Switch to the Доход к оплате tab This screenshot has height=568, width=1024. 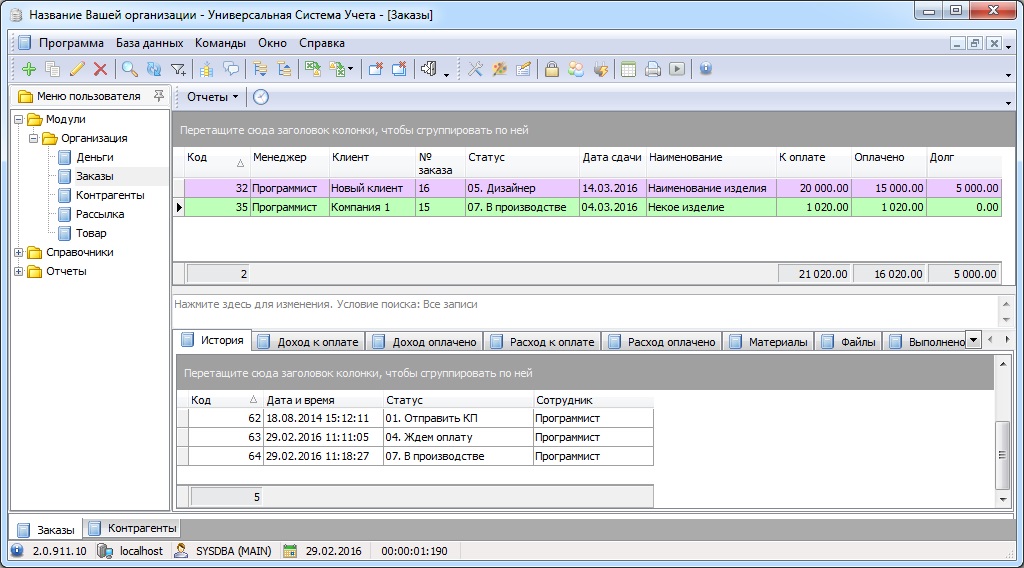click(309, 341)
